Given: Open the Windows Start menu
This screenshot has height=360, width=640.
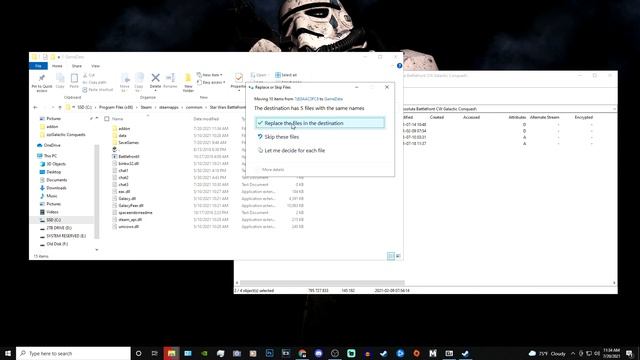Looking at the screenshot, I should 8,353.
